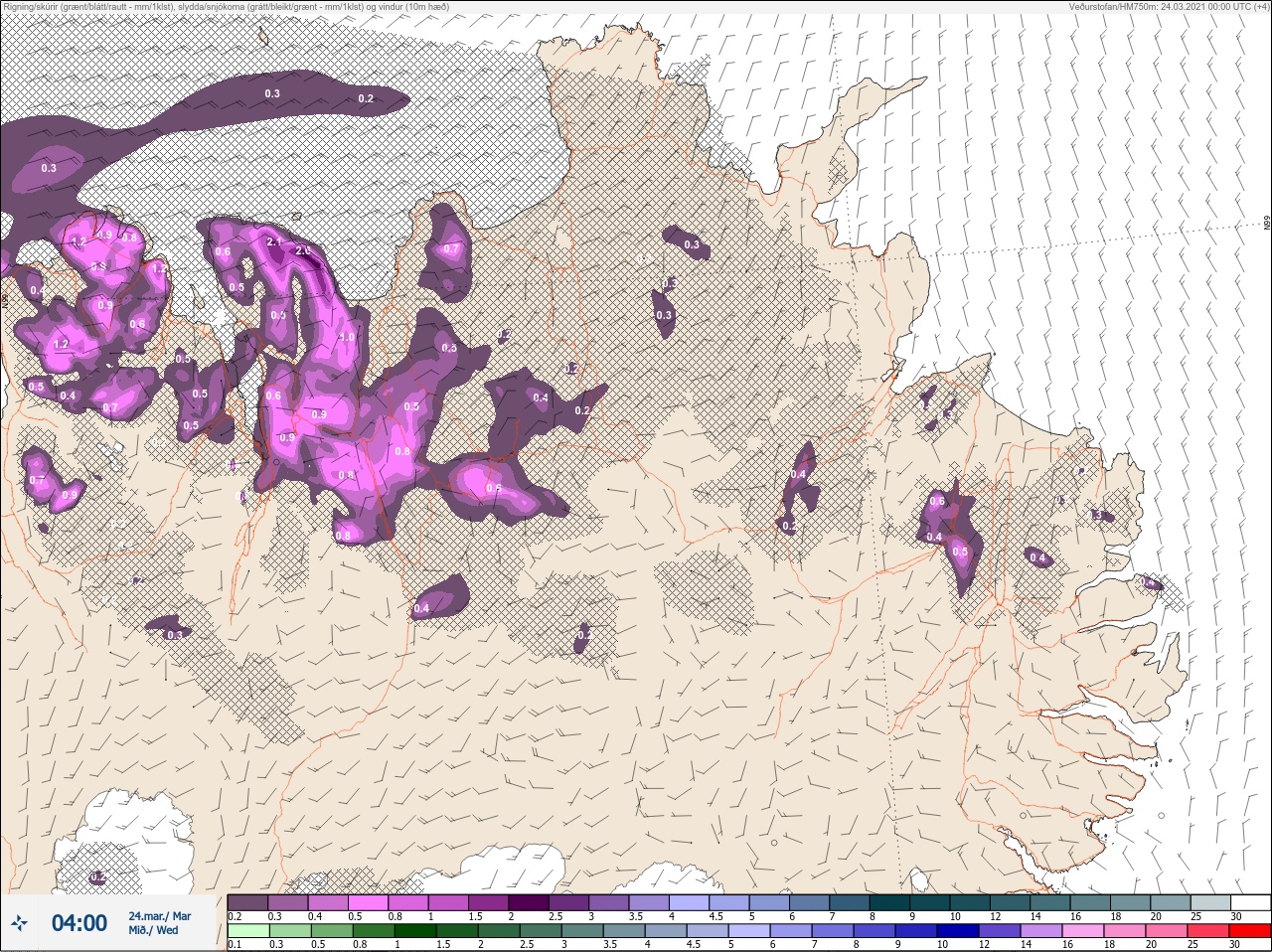Click the 2.0 precipitation value on the map

(x=303, y=250)
